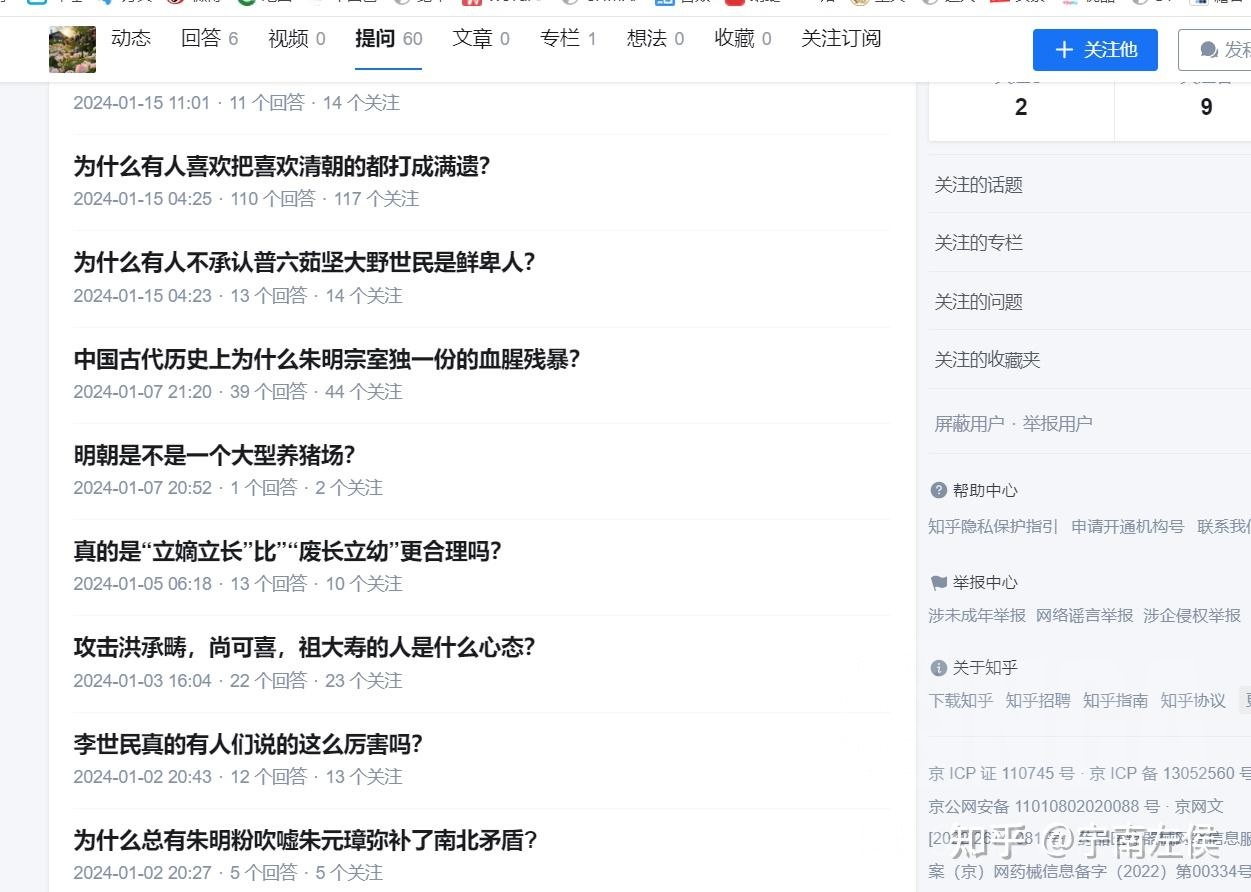1251x892 pixels.
Task: Open the 申请开通机构号 link
Action: [x=1127, y=526]
